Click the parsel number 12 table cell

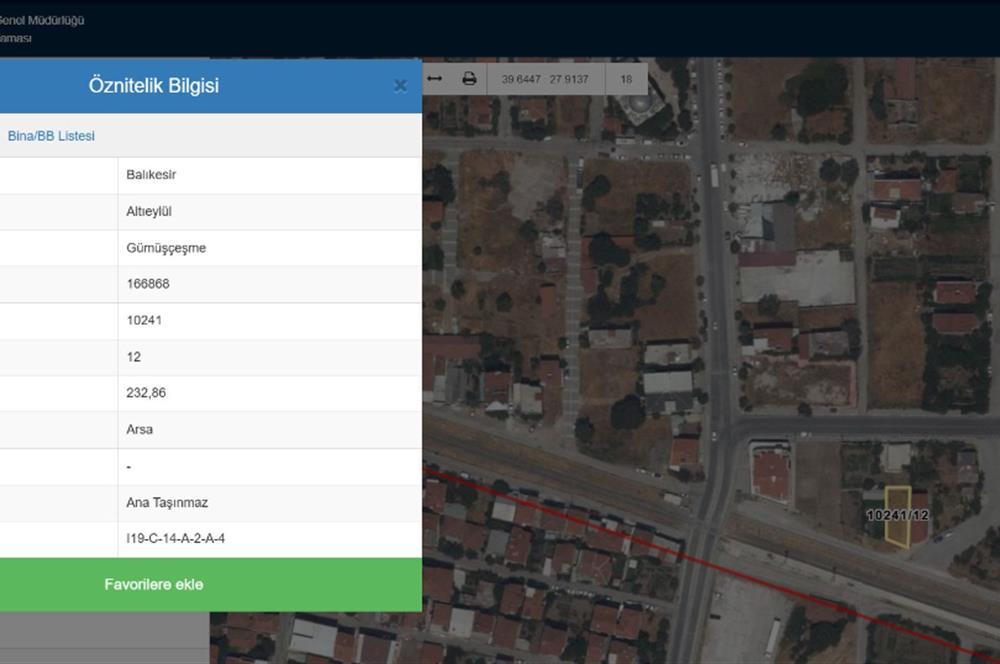tap(134, 357)
